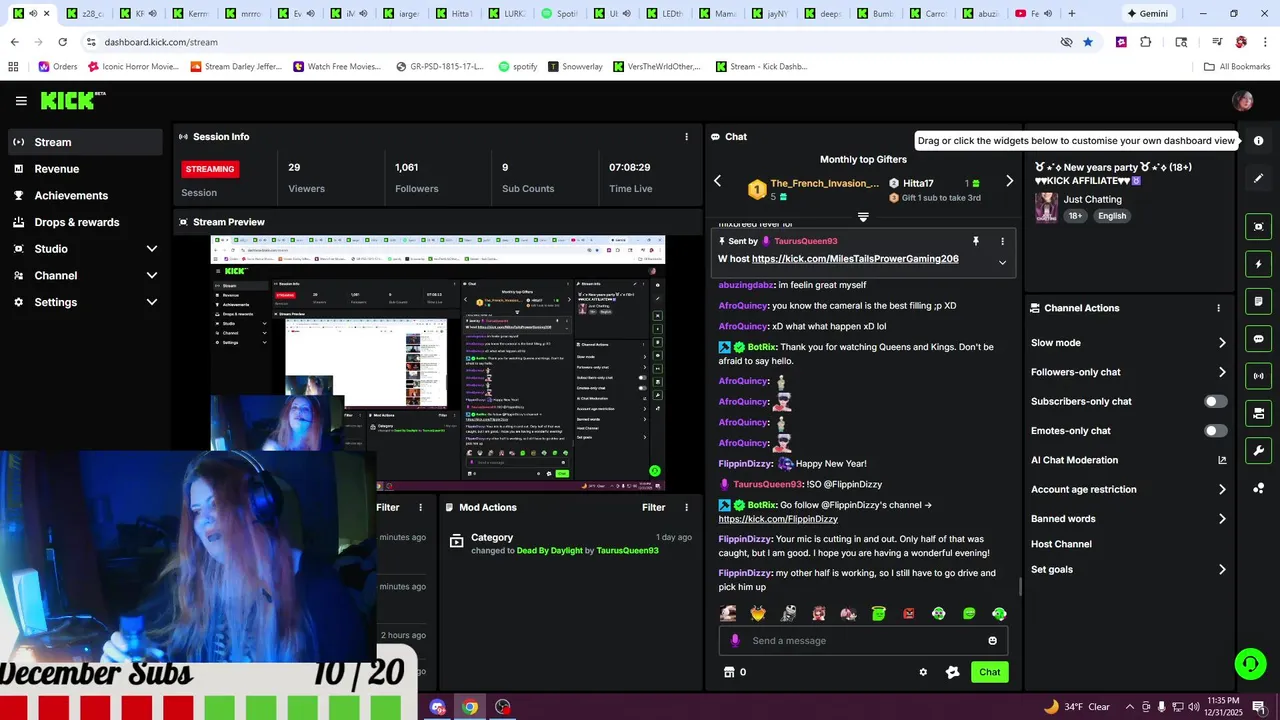Click the red angry emote

pos(908,614)
